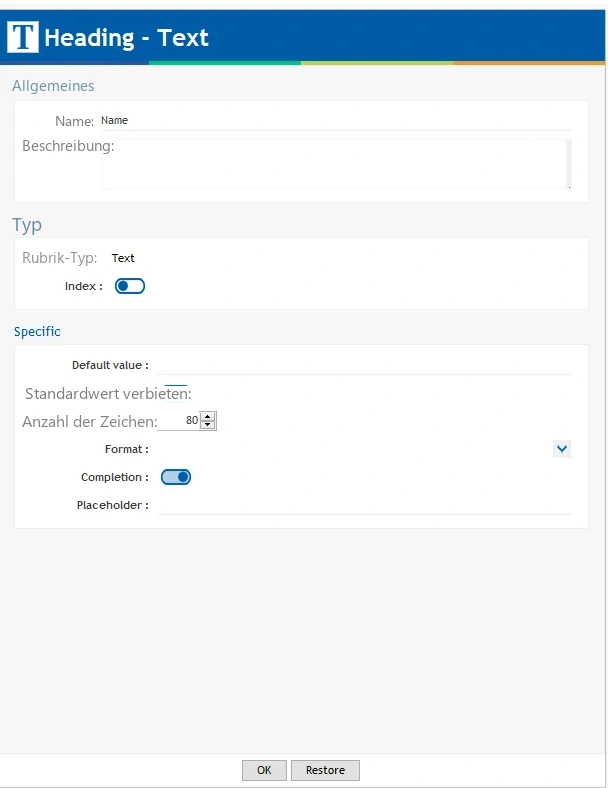Viewport: 608px width, 788px height.
Task: Click the Rubrik-Typ value Text
Action: pos(123,258)
